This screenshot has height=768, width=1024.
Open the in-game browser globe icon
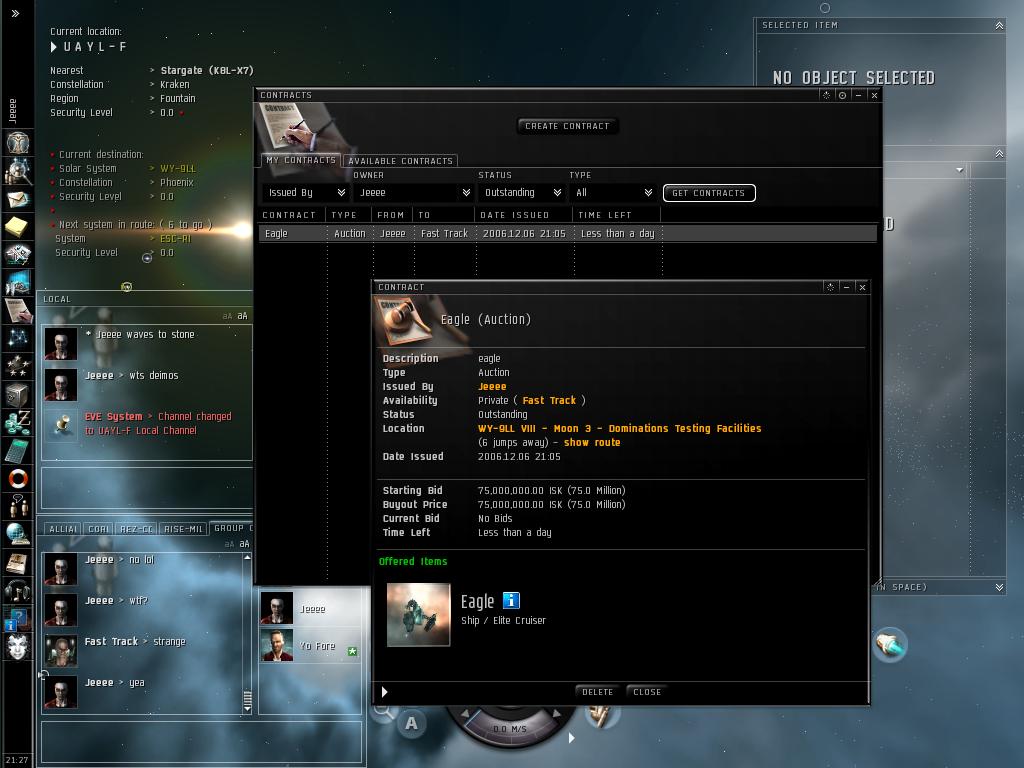click(x=18, y=534)
